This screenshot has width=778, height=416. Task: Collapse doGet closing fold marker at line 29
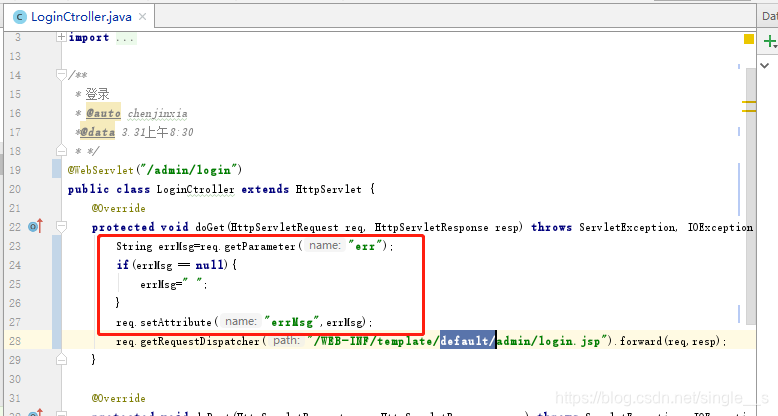(x=61, y=359)
